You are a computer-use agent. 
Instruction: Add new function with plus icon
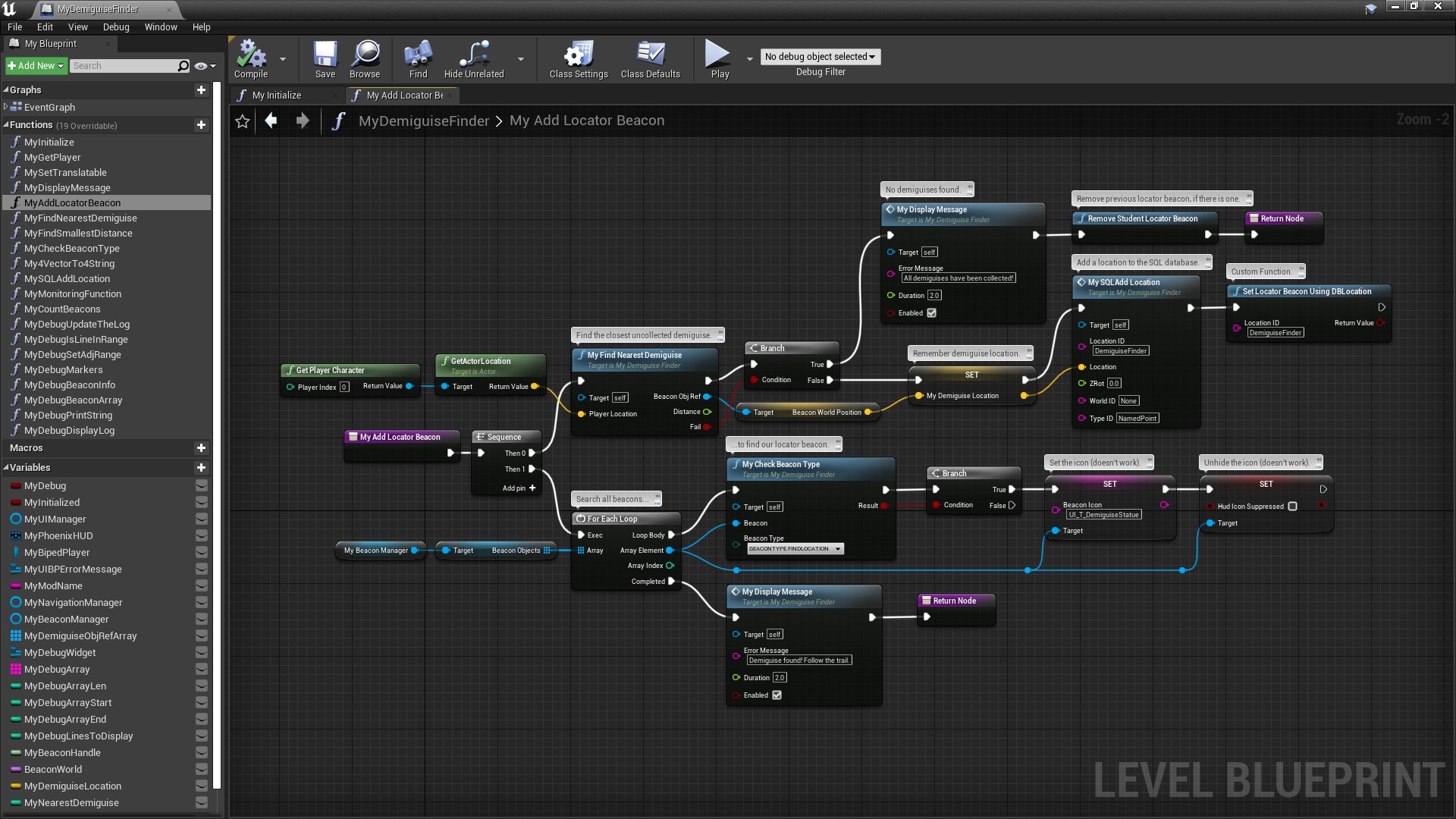click(x=201, y=125)
